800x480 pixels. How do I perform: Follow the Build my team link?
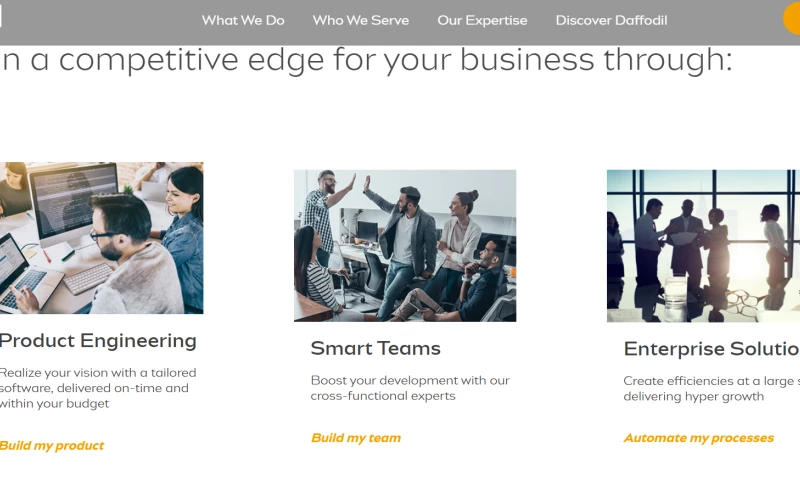pos(356,438)
